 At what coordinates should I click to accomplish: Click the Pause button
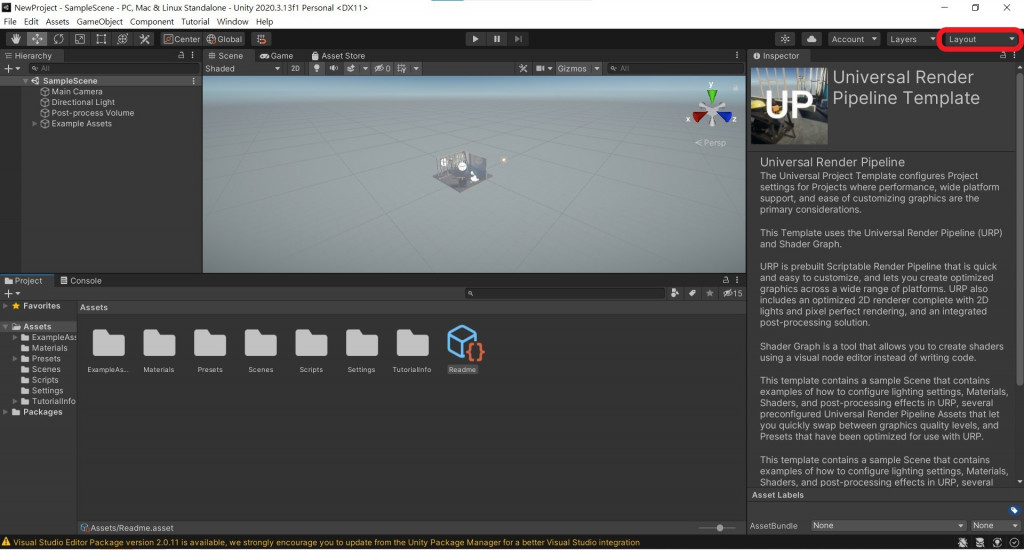click(497, 39)
